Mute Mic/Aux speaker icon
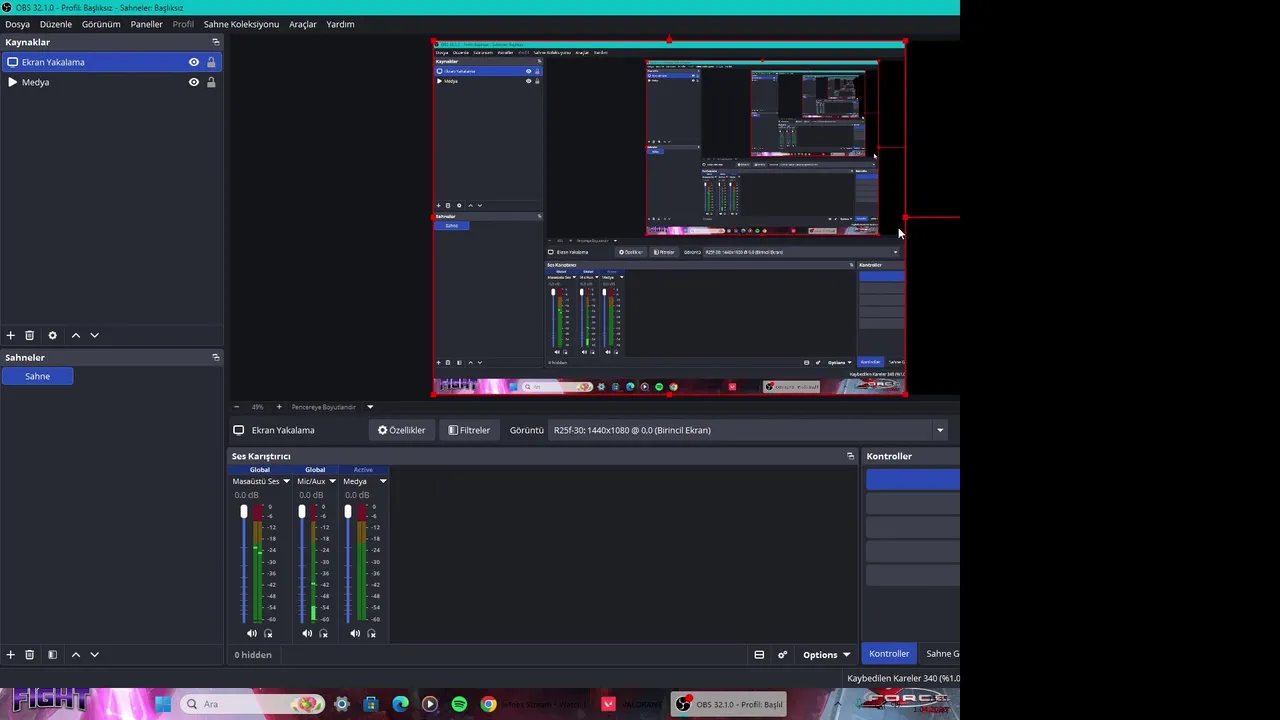 [307, 633]
